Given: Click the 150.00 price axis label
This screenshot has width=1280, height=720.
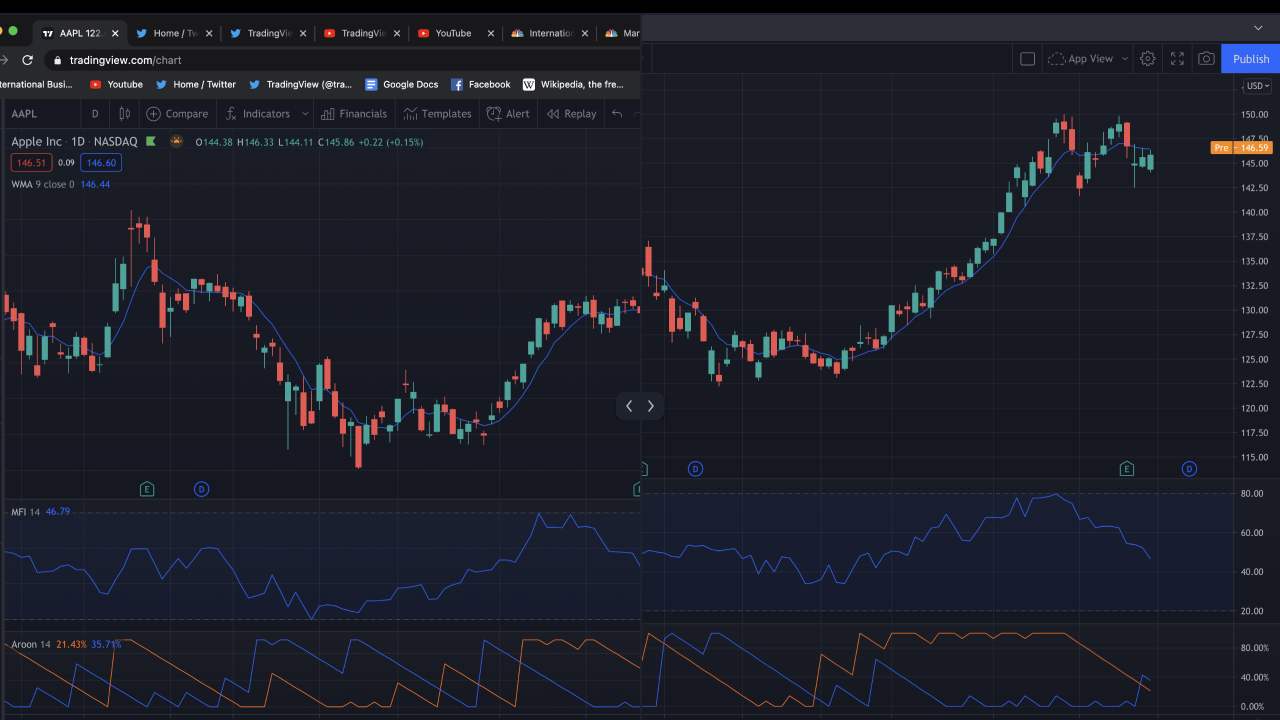Looking at the screenshot, I should (x=1254, y=115).
